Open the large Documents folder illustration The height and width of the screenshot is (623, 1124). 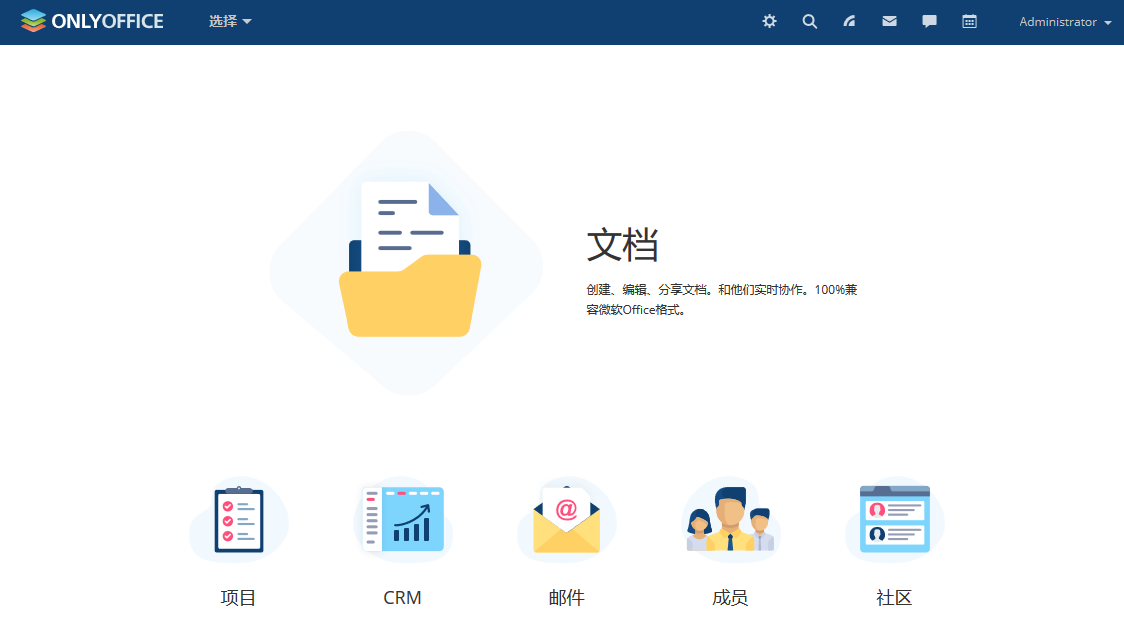[409, 262]
